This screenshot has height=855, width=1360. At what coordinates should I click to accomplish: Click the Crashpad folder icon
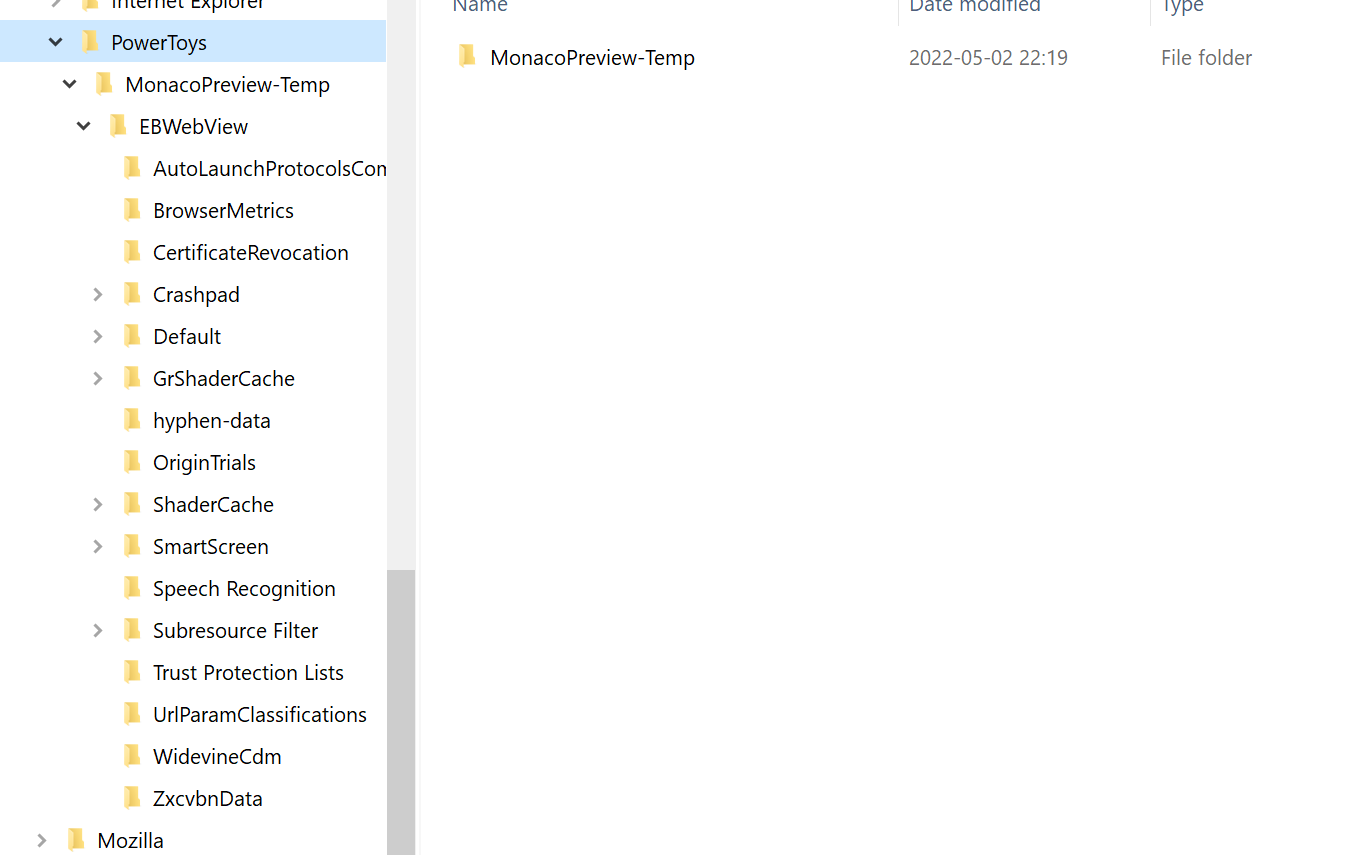(132, 293)
